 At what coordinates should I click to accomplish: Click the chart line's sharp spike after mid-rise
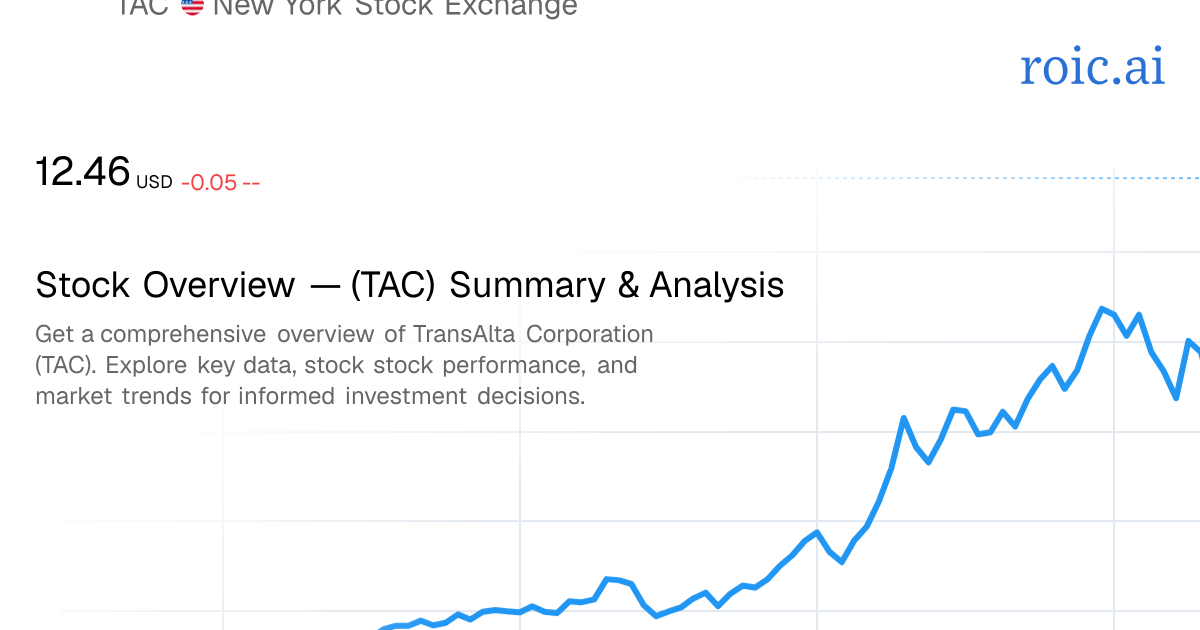[904, 418]
